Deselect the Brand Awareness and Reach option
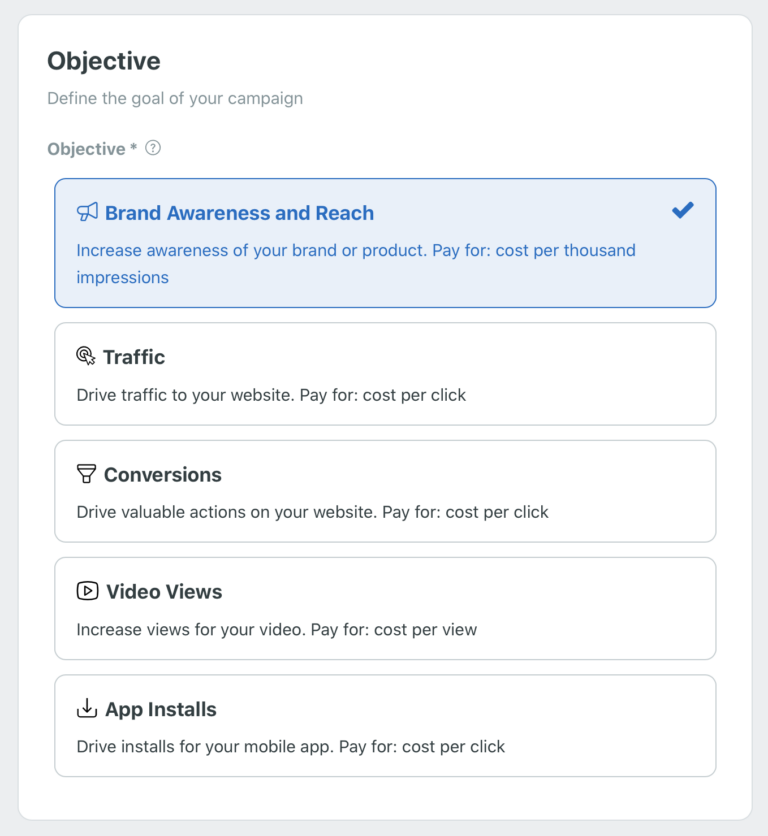 point(385,242)
